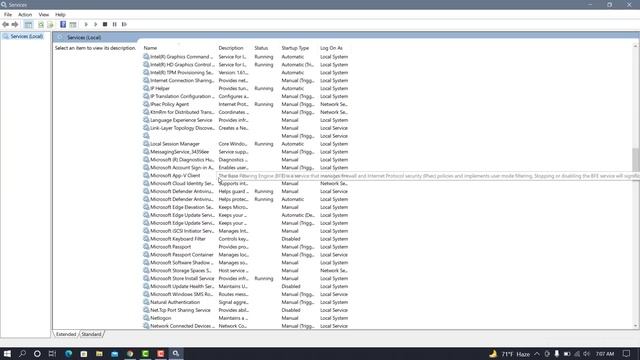This screenshot has width=640, height=360.
Task: Open the 7:07 AM taskbar clock
Action: click(605, 354)
